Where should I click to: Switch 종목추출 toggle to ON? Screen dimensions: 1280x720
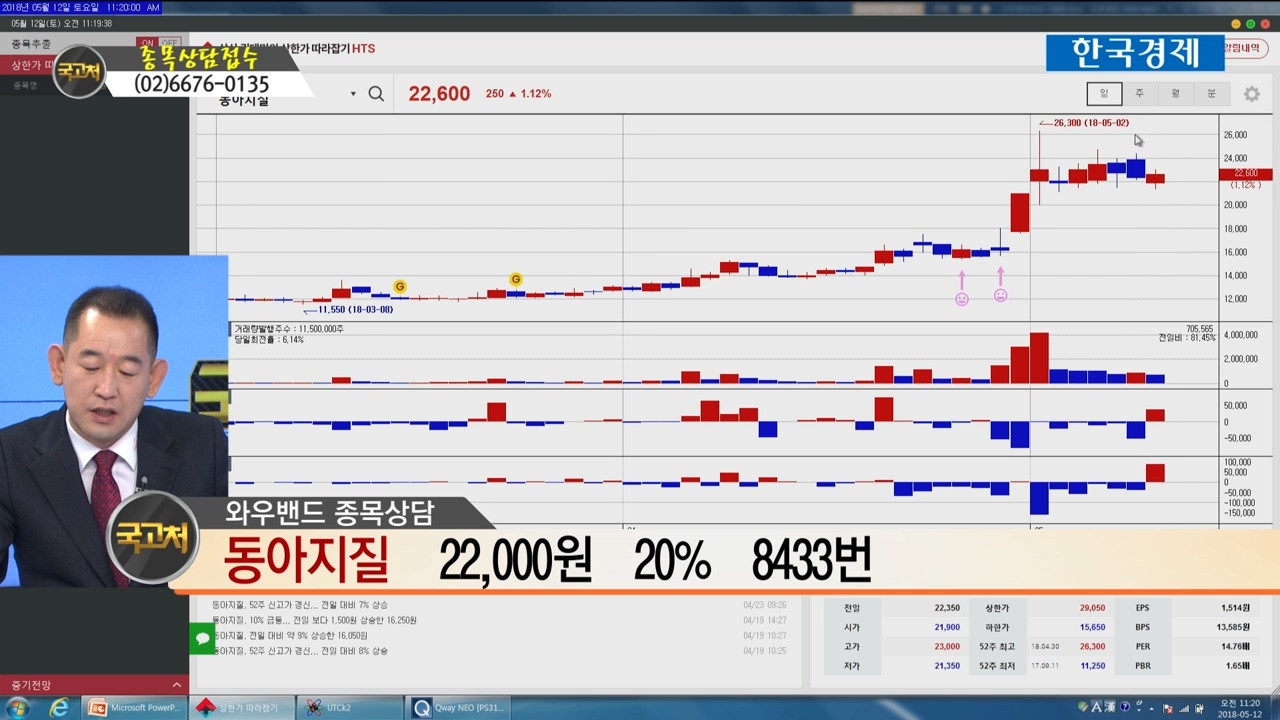click(x=147, y=44)
